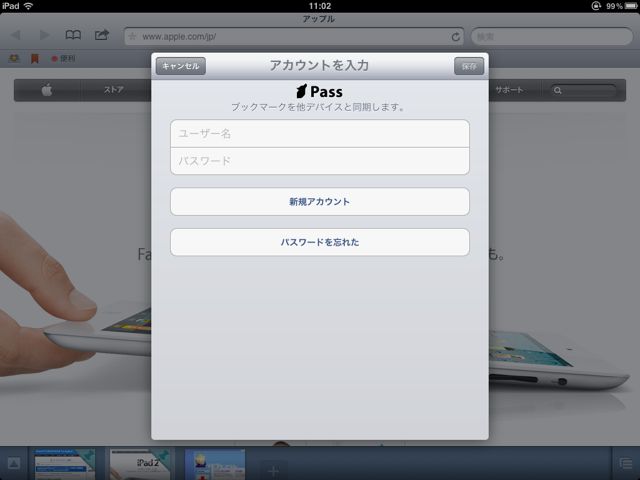Tap the Apple logo in site navigation

47,90
